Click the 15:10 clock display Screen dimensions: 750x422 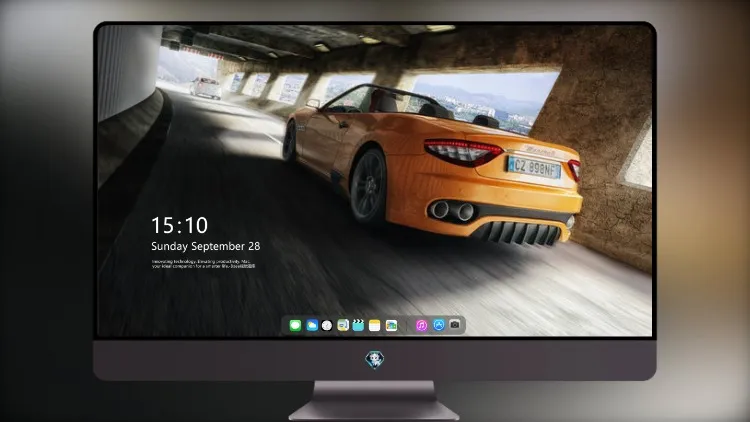point(179,225)
